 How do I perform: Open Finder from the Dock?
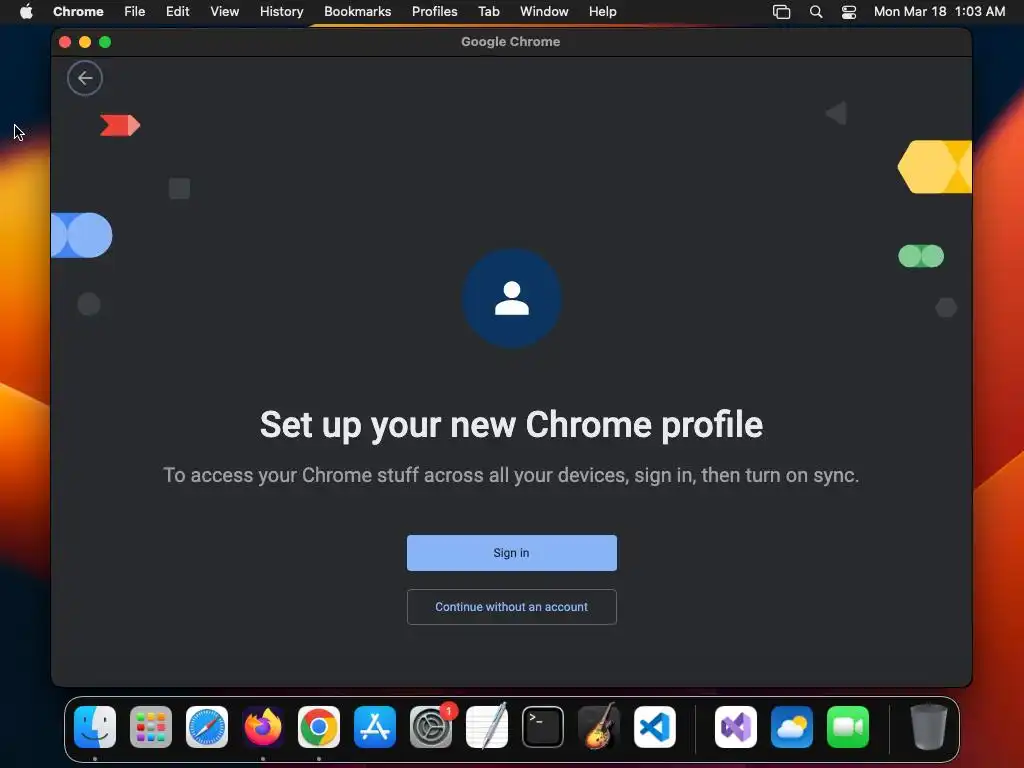(x=95, y=727)
